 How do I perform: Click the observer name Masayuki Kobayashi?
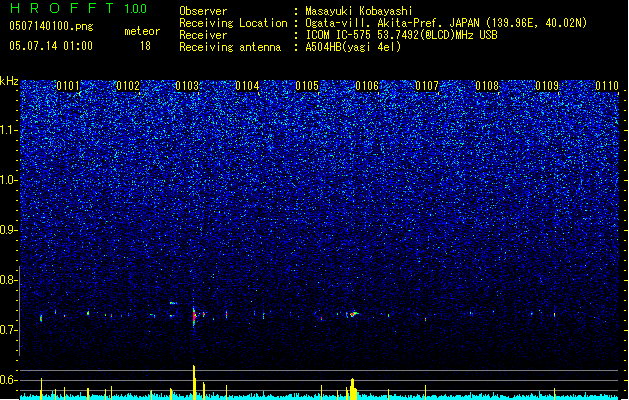359,11
